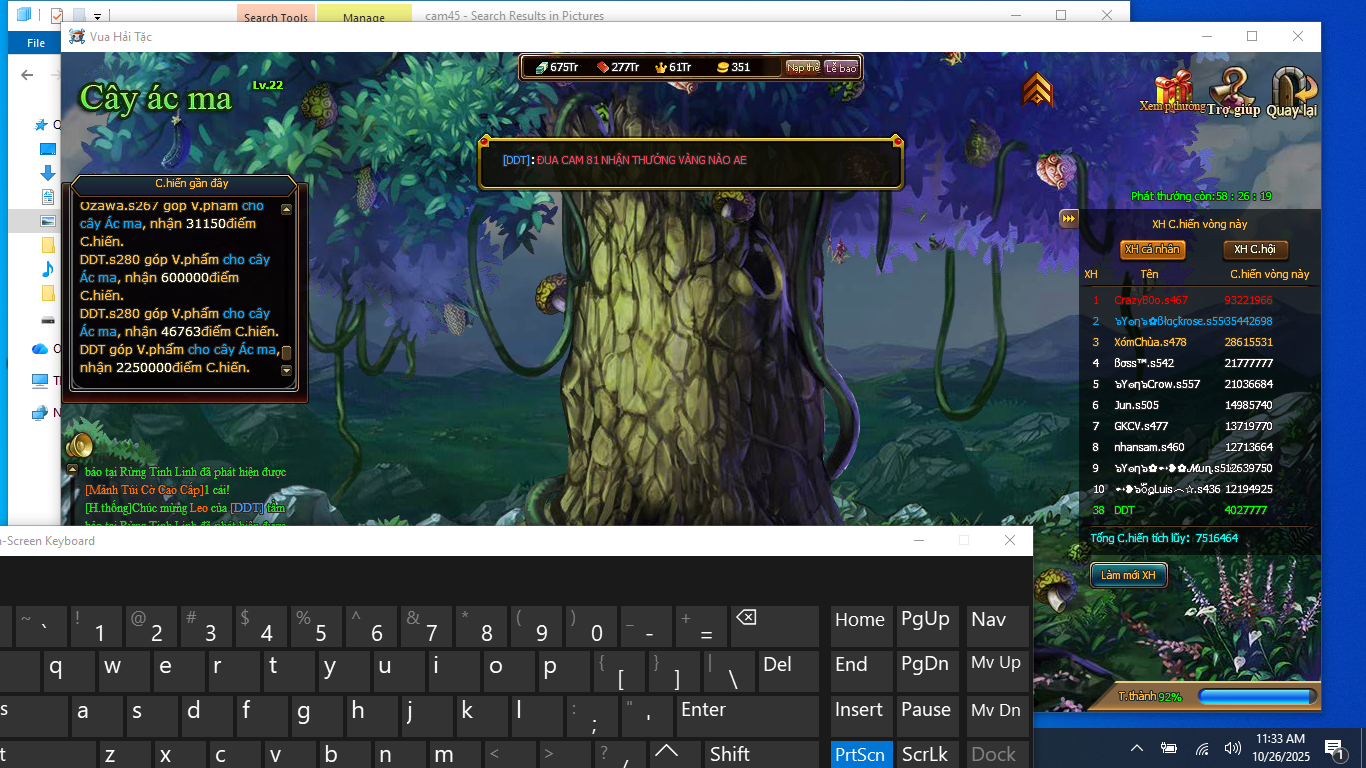Click the taskbar battery icon
Image resolution: width=1366 pixels, height=768 pixels.
point(1168,748)
